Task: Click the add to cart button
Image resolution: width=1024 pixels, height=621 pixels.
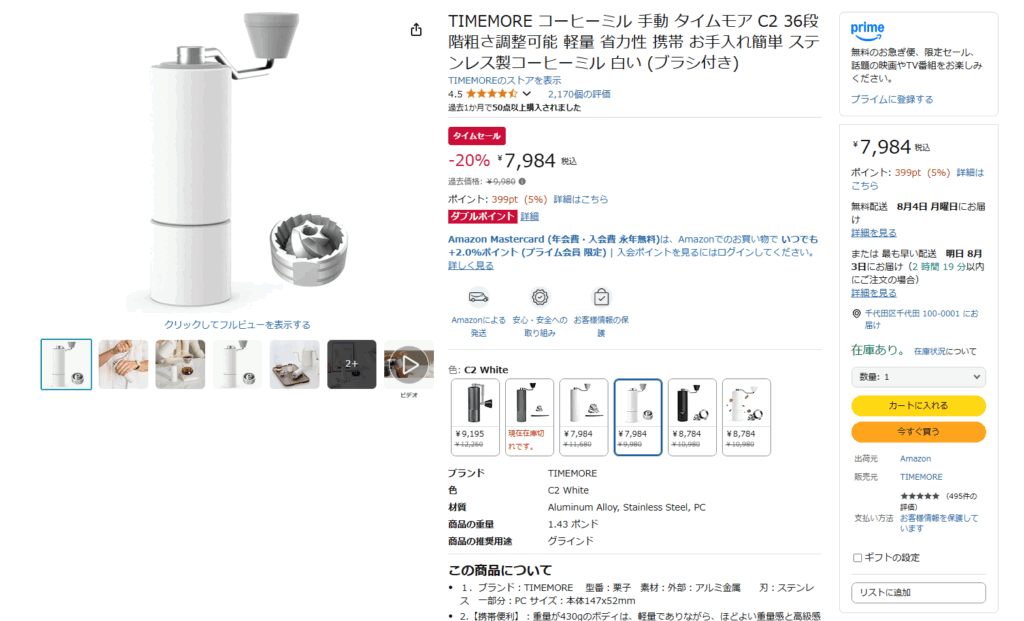Action: [918, 406]
